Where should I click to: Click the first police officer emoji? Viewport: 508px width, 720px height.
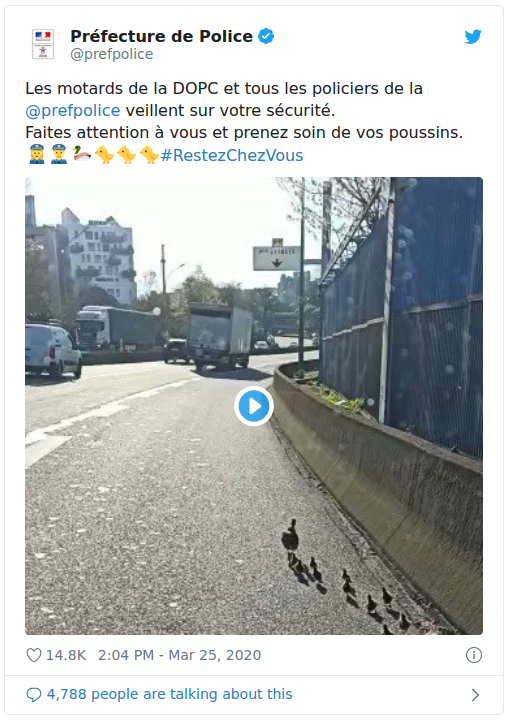[36, 154]
